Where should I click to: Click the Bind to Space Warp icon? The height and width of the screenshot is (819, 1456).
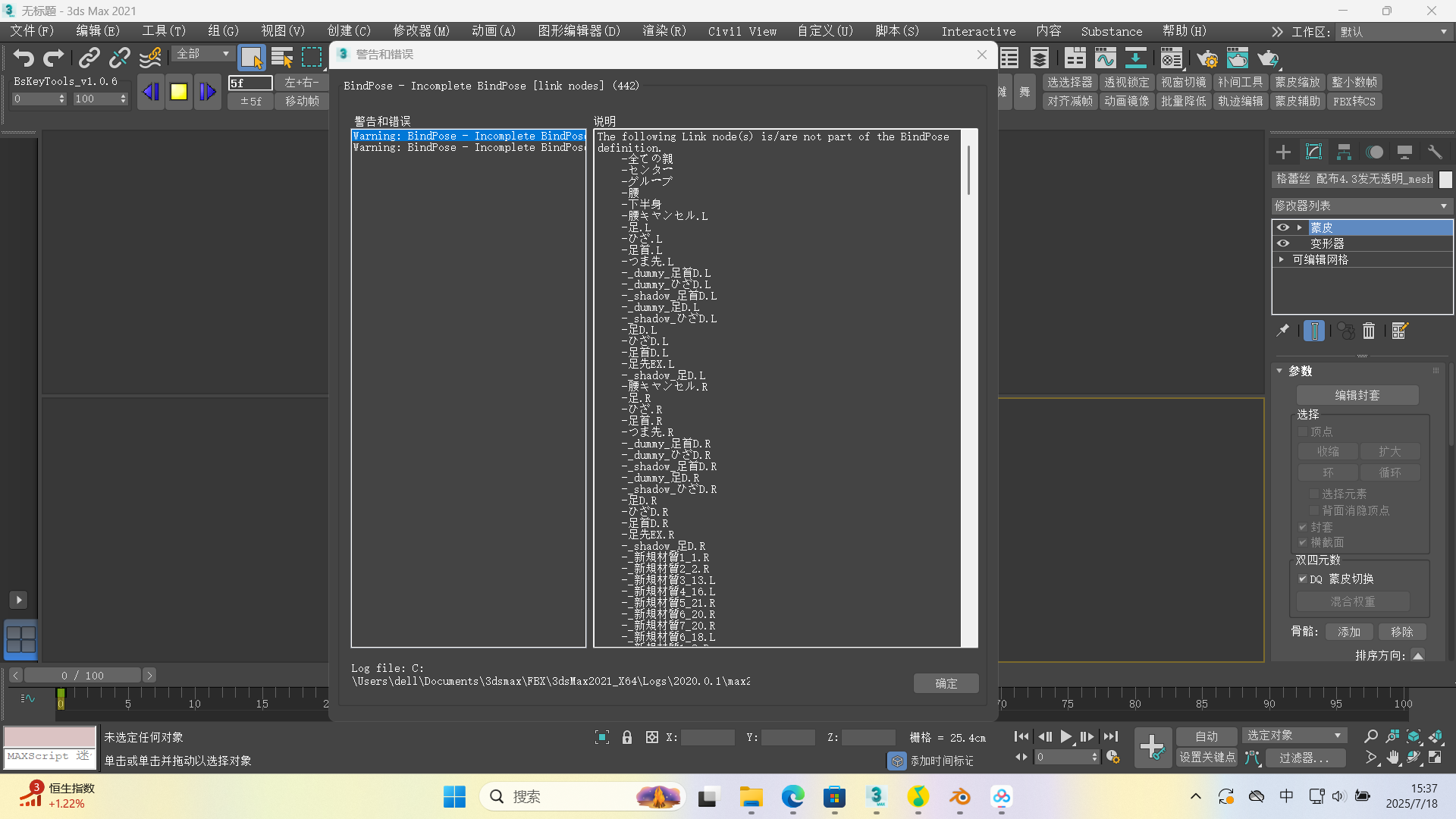tap(150, 58)
